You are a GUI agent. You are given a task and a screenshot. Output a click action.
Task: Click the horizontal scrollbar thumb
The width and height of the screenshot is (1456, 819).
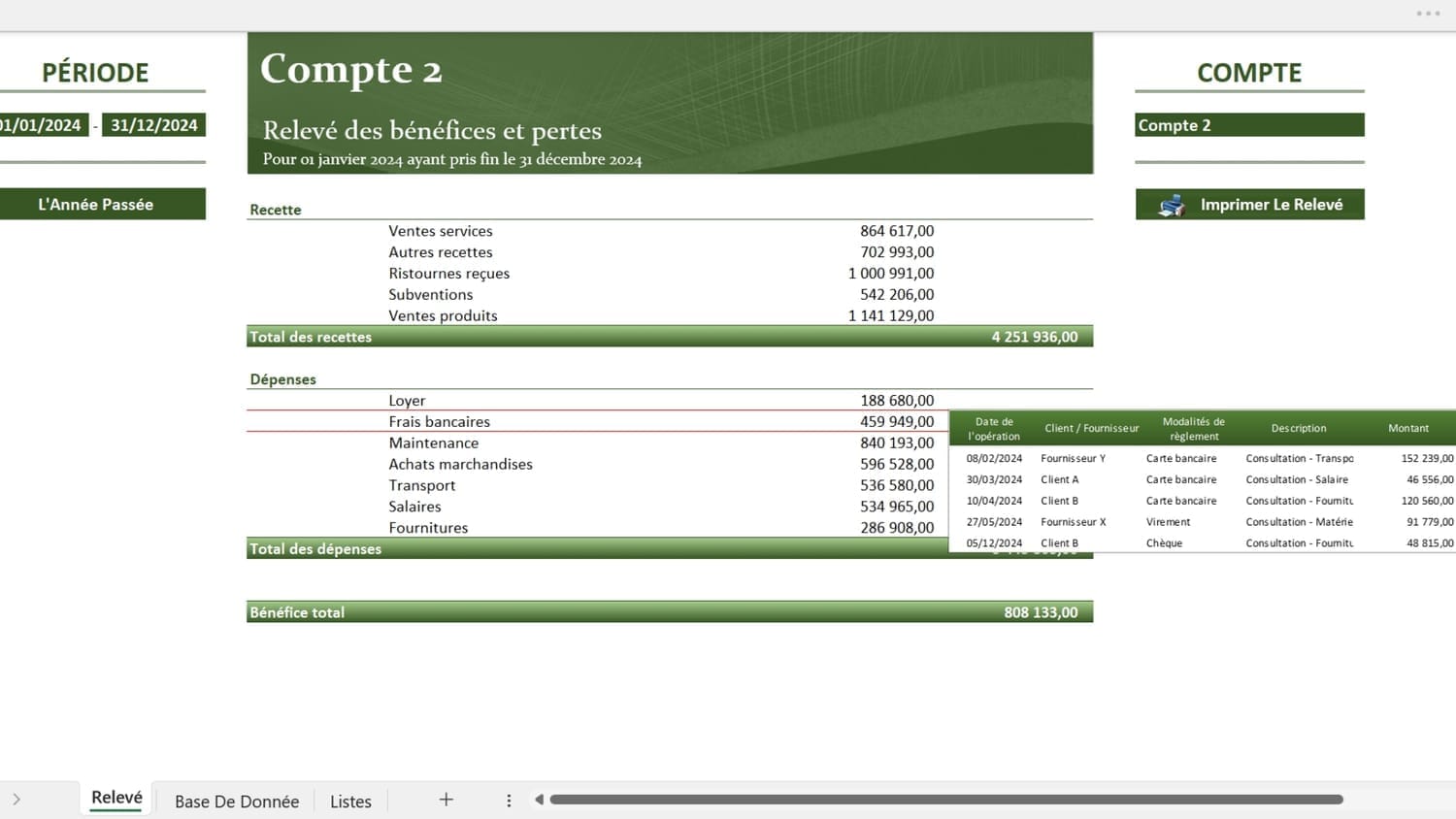946,800
